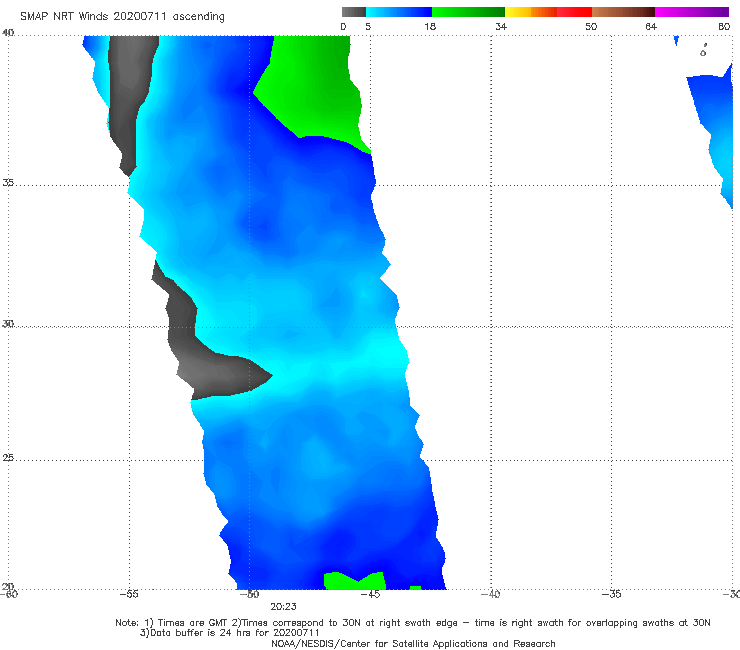Click the color bar label "18"
Image resolution: width=740 pixels, height=650 pixels.
[x=430, y=27]
